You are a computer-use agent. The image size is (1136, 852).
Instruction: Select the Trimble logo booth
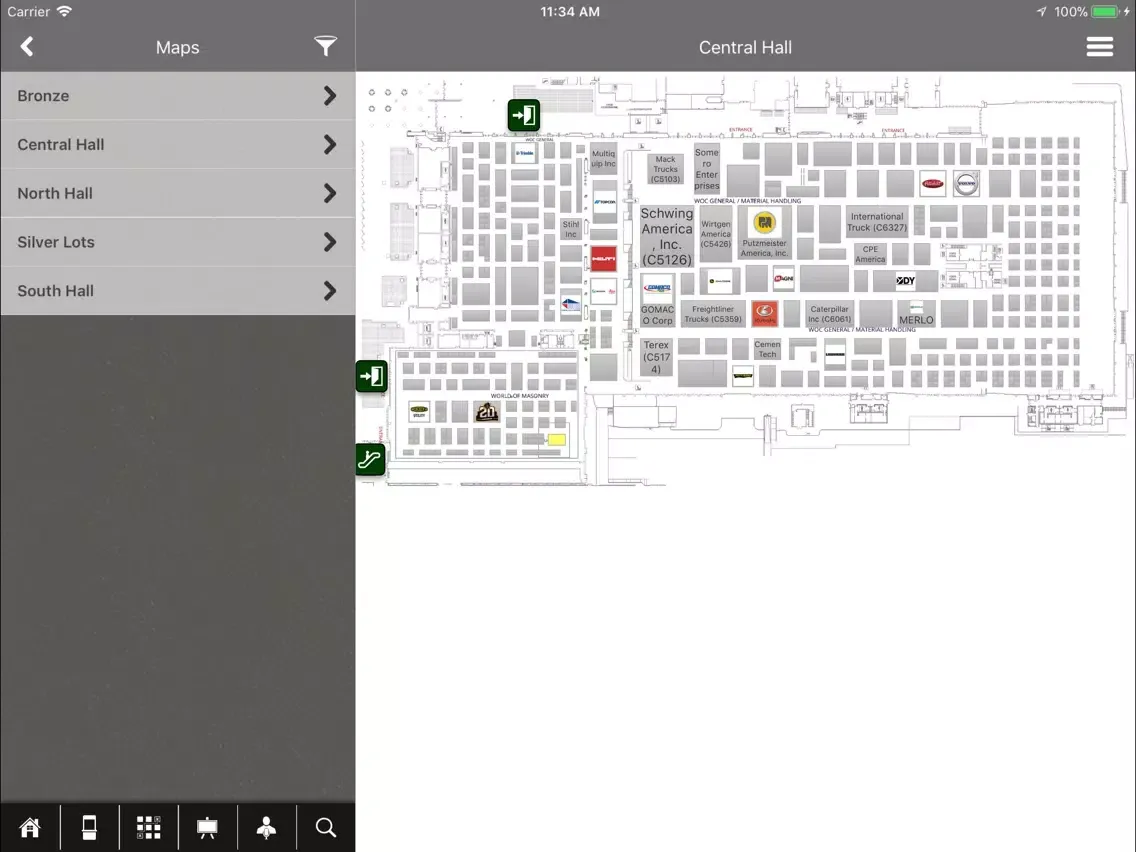coord(525,153)
